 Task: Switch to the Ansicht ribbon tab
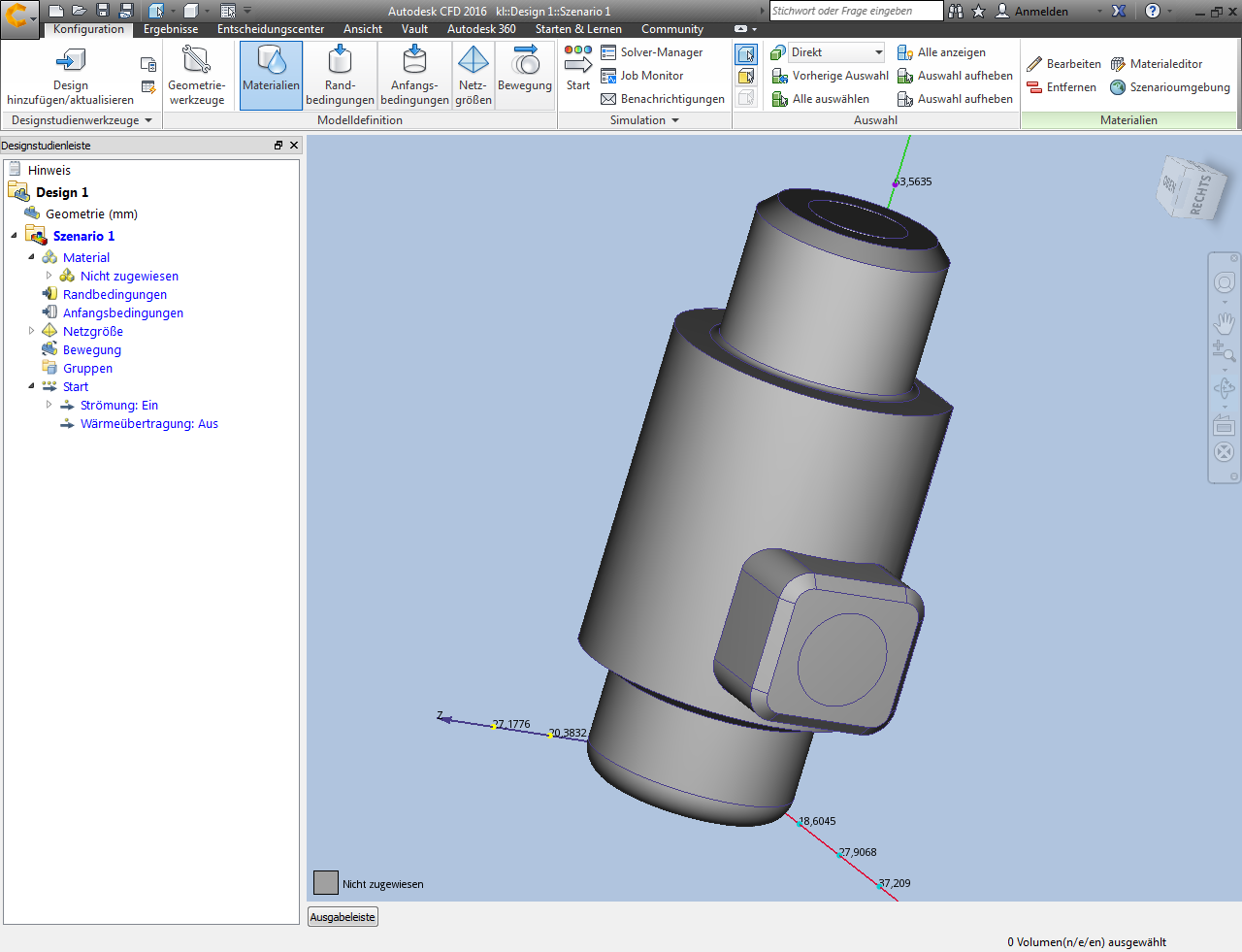[x=363, y=29]
